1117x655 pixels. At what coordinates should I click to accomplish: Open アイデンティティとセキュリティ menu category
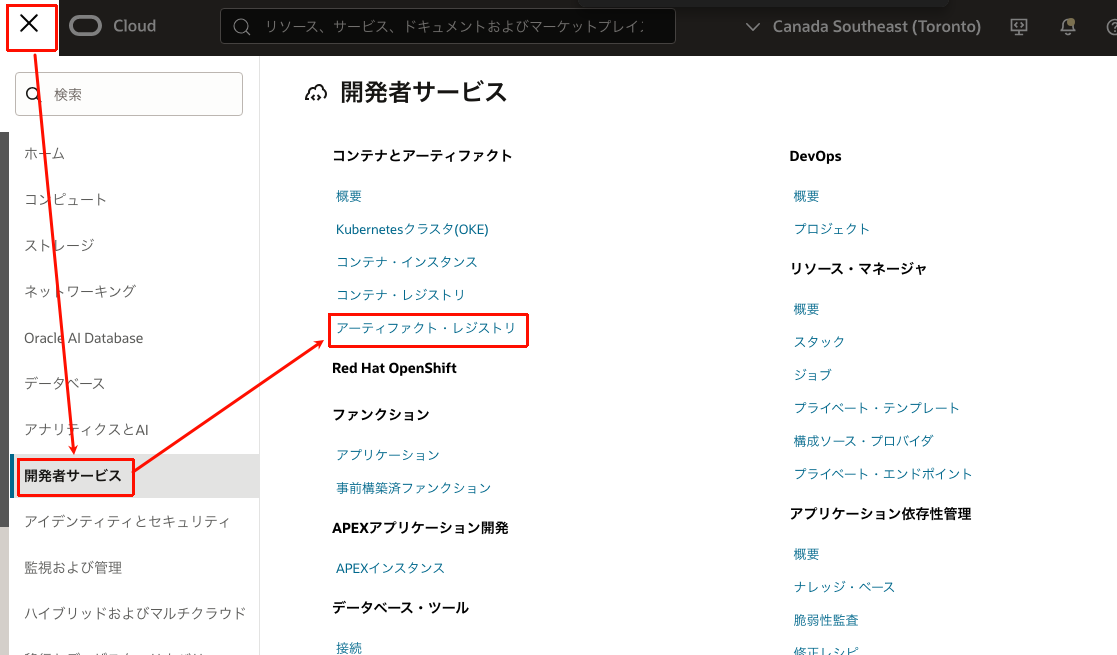tap(127, 522)
